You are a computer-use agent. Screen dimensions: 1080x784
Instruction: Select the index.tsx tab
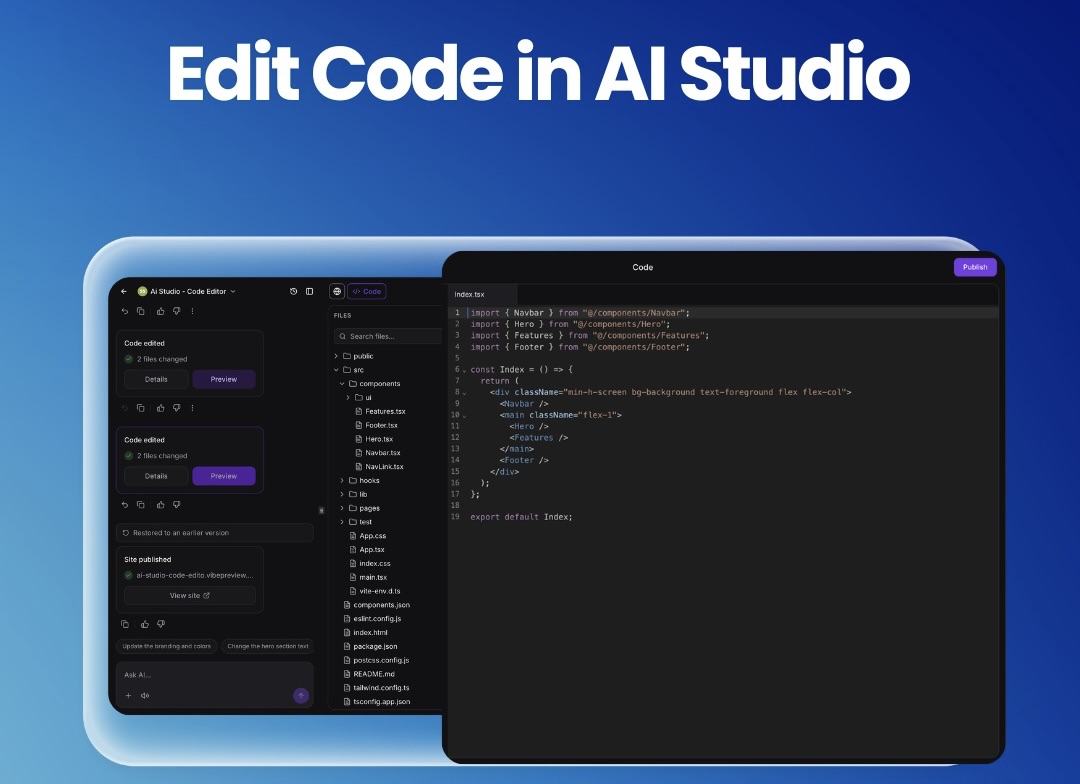pyautogui.click(x=470, y=294)
